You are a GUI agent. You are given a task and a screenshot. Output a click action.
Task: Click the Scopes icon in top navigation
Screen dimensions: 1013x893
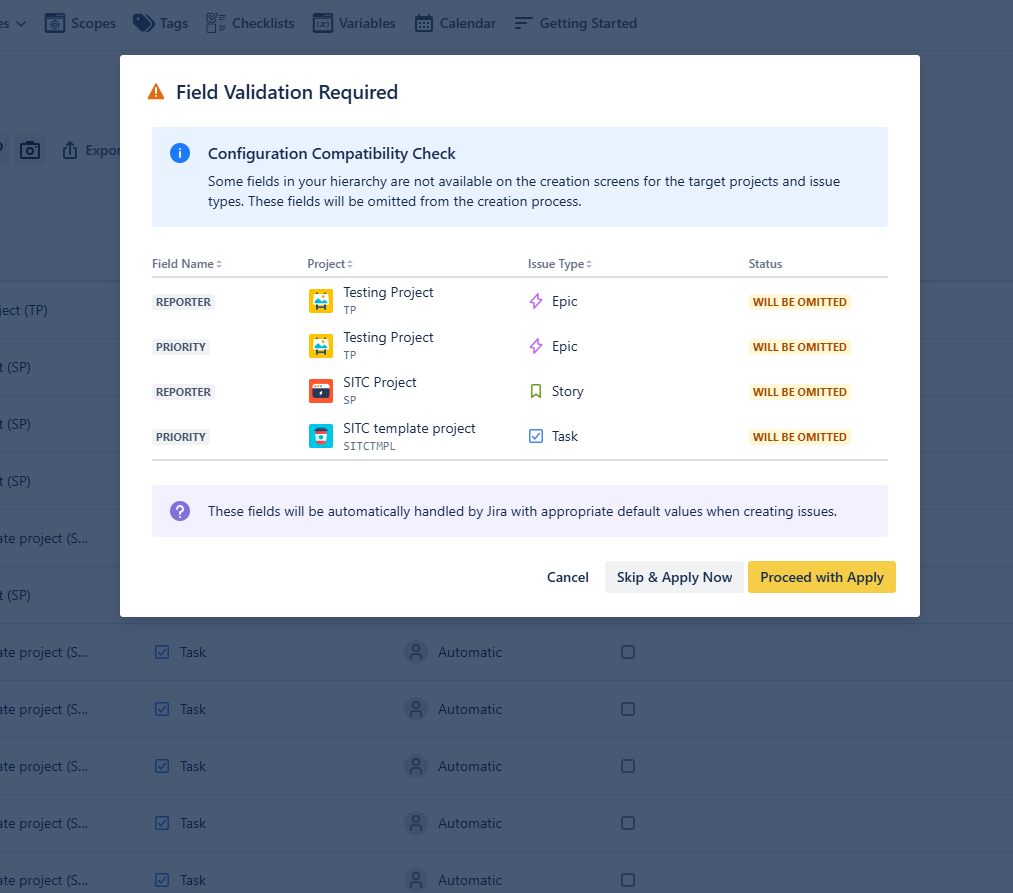55,23
